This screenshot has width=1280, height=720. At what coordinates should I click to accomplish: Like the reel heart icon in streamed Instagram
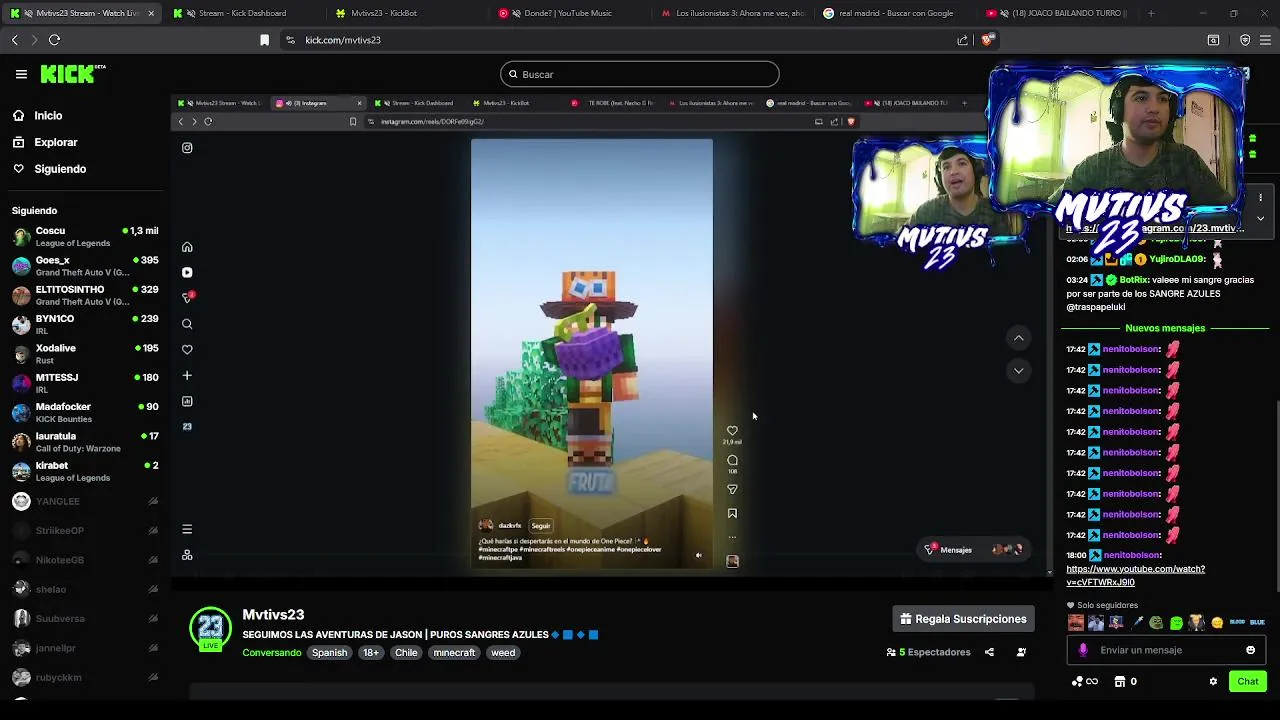click(732, 431)
